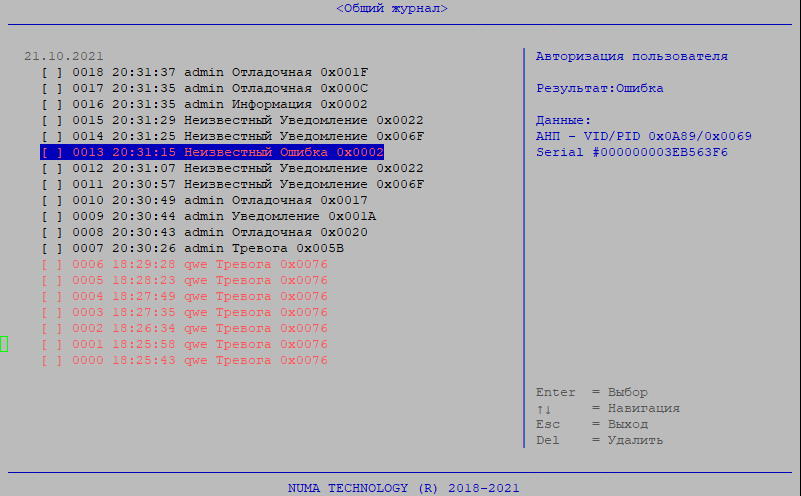Select entry 0015 Неизвестный Уведомление 0x0022

click(248, 121)
